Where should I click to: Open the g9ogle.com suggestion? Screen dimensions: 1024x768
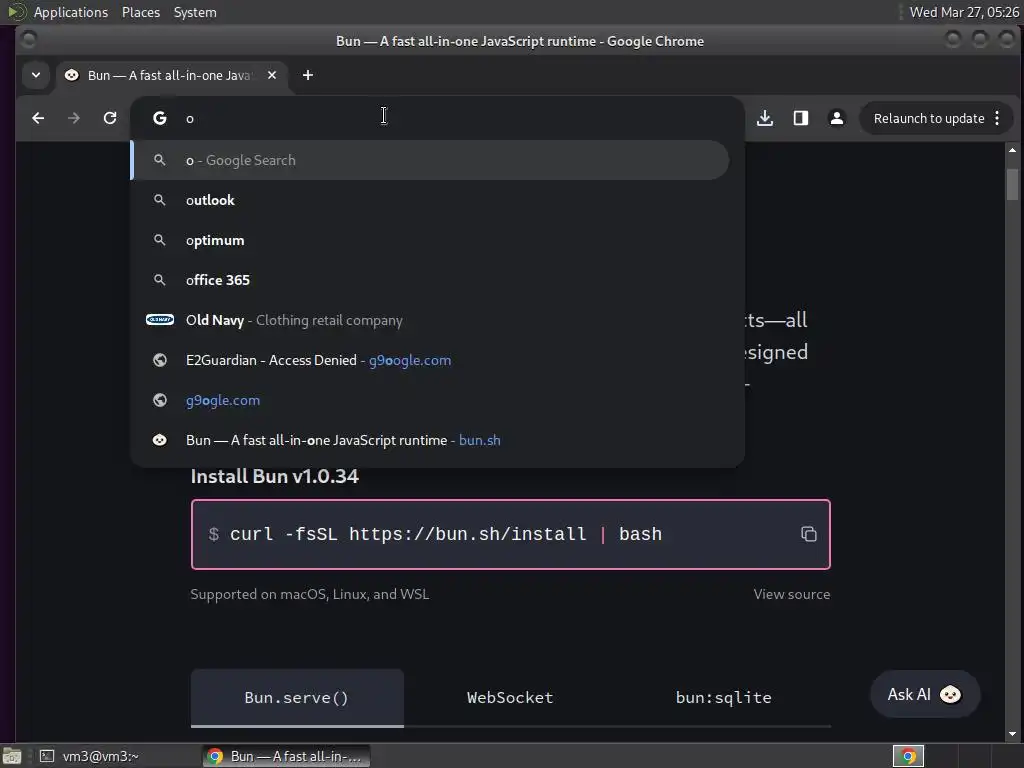431,400
